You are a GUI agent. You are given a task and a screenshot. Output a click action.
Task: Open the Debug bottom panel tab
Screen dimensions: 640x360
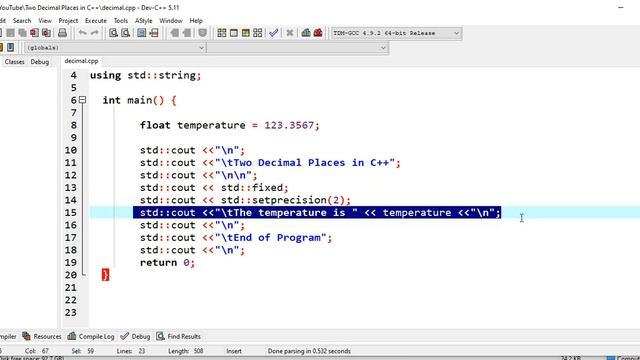click(x=136, y=336)
